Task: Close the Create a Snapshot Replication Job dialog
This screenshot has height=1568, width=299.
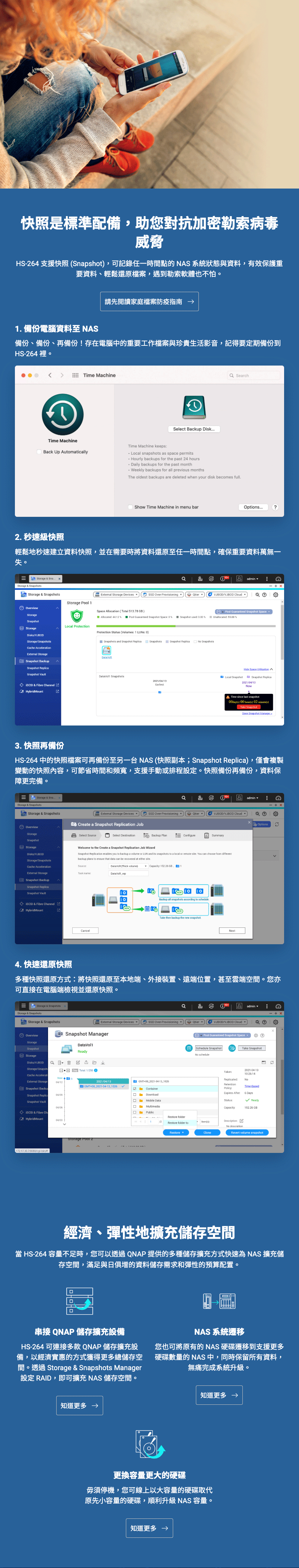Action: point(249,822)
